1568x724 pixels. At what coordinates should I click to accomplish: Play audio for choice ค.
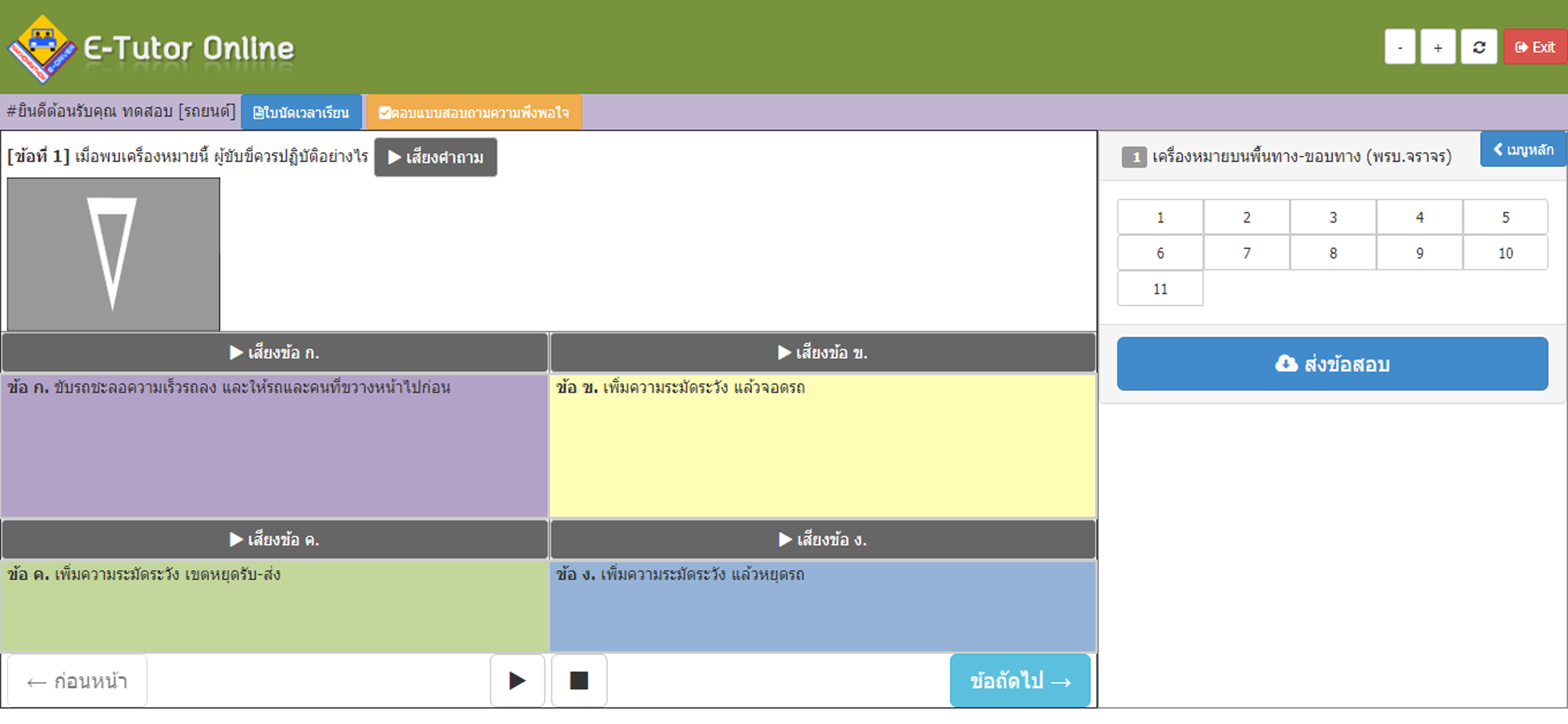(275, 540)
